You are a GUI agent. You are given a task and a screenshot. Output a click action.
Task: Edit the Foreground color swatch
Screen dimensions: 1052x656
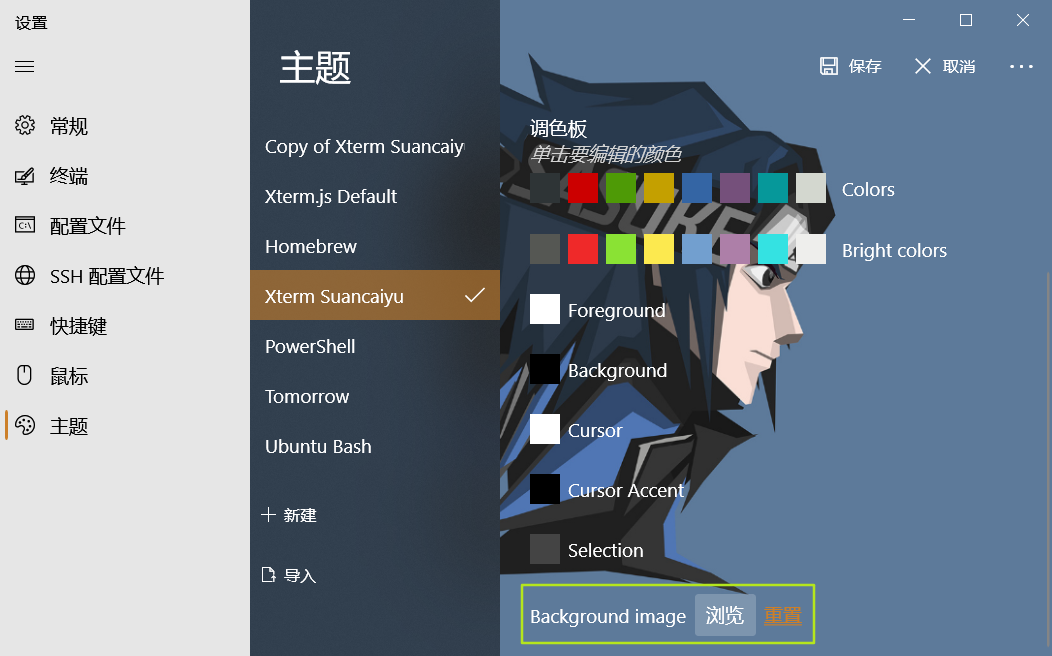click(x=545, y=309)
